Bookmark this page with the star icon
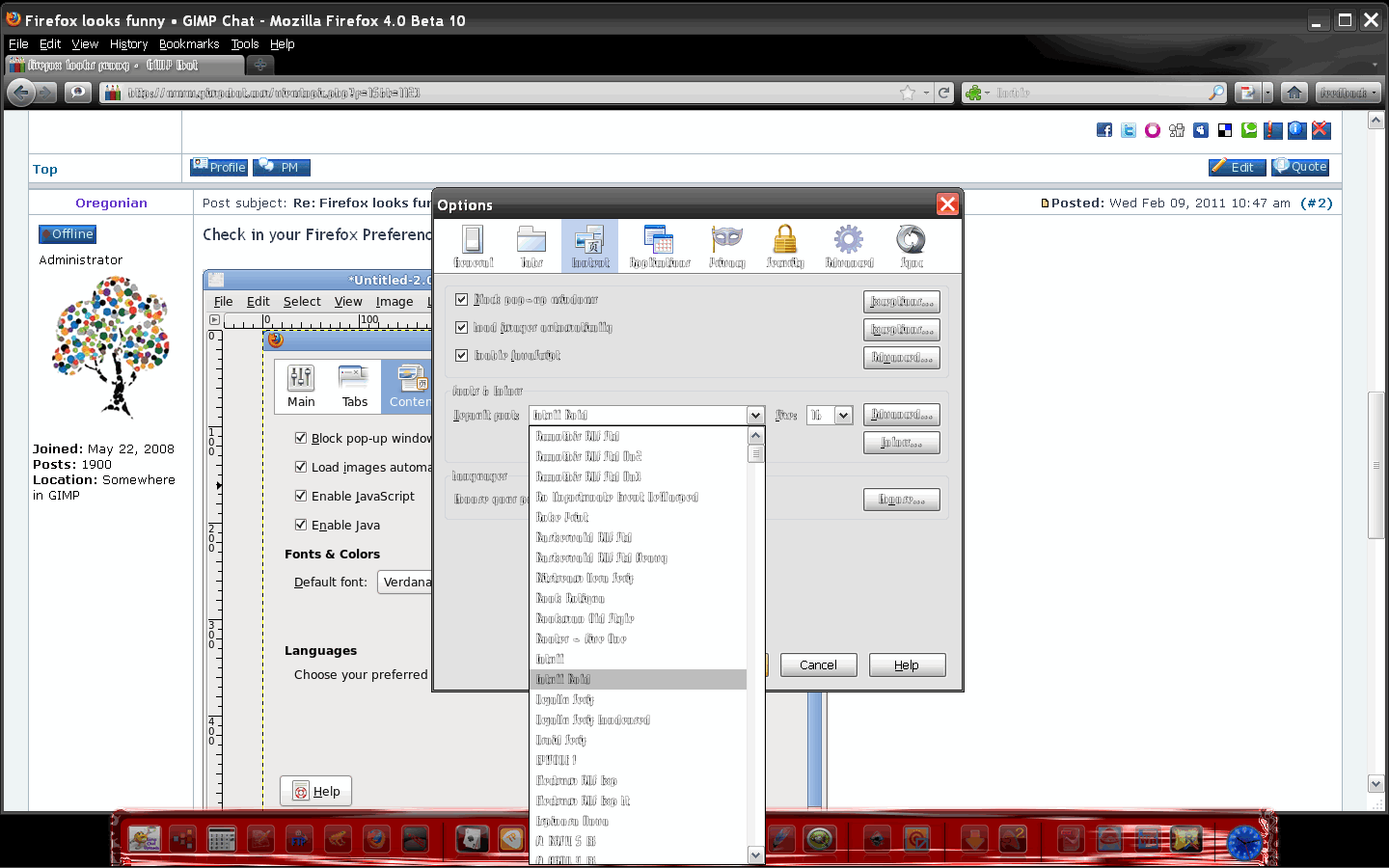 click(x=908, y=93)
